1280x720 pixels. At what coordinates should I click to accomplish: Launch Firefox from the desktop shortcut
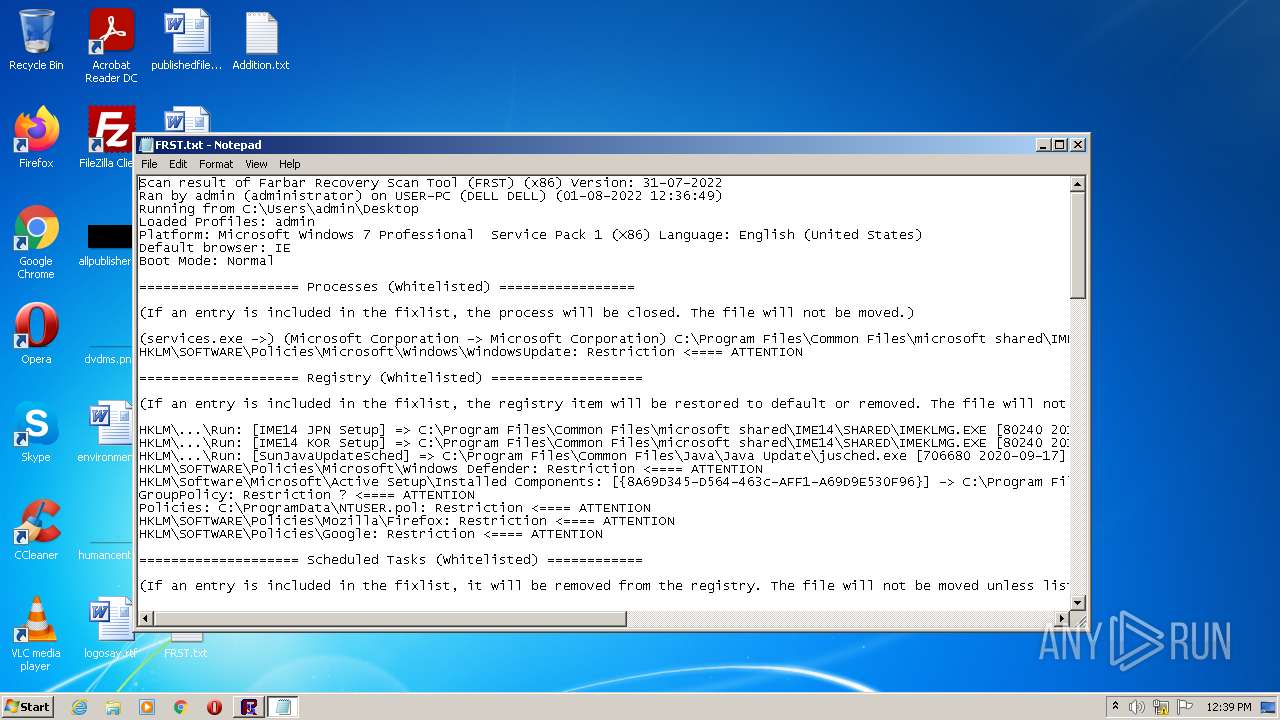[36, 138]
